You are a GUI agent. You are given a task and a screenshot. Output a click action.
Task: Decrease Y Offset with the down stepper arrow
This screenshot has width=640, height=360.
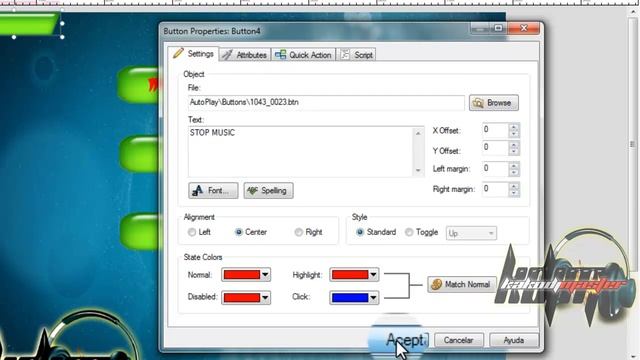(x=514, y=151)
